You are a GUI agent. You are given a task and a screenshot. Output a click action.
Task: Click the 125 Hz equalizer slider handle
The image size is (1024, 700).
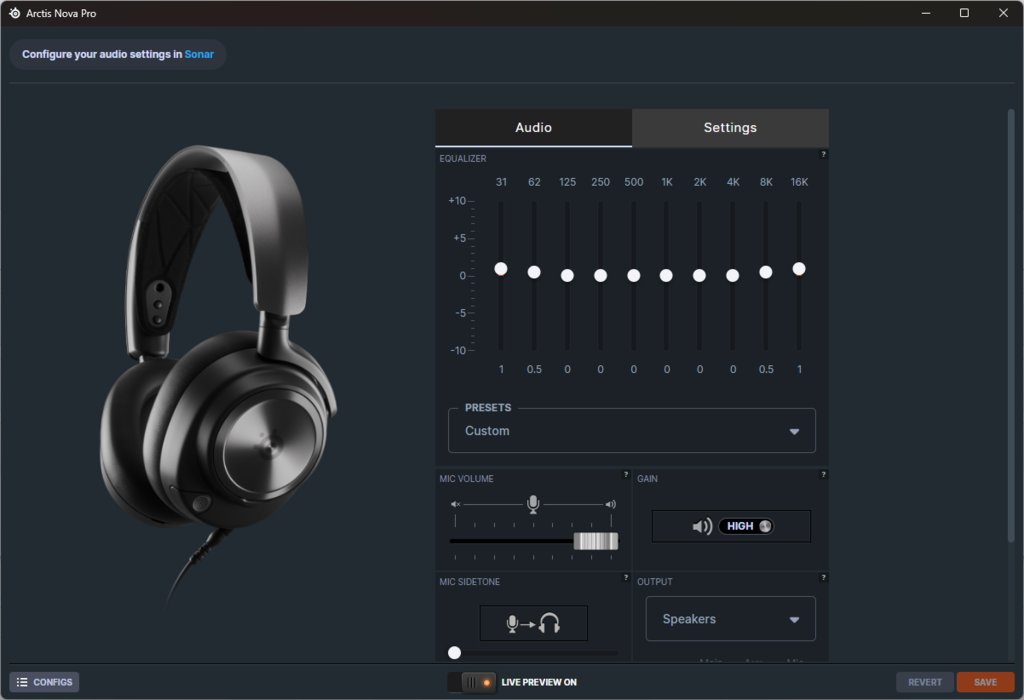[568, 276]
